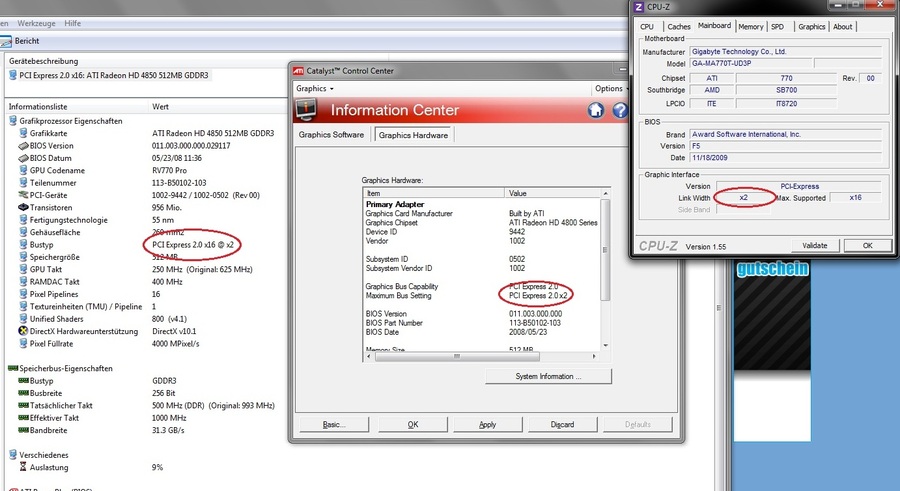Click the Bustyp icon under Speicherbus-Eigenschaften
Screen dimensions: 900x491
point(23,380)
